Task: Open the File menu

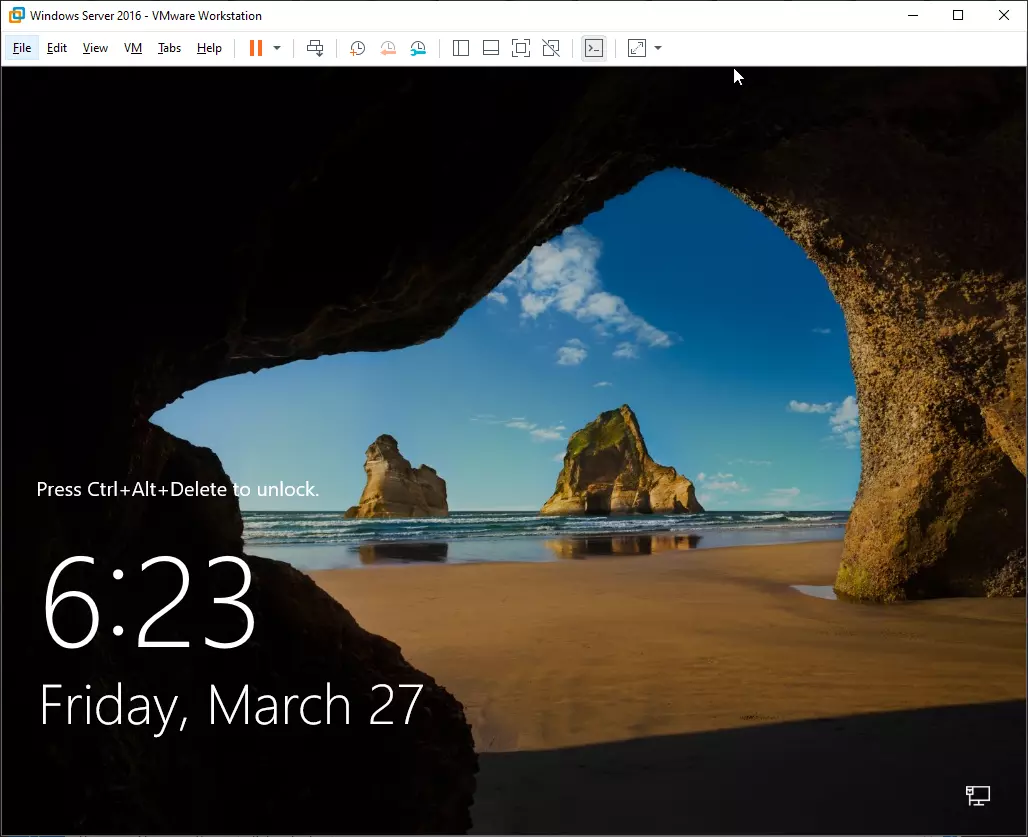Action: click(x=22, y=48)
